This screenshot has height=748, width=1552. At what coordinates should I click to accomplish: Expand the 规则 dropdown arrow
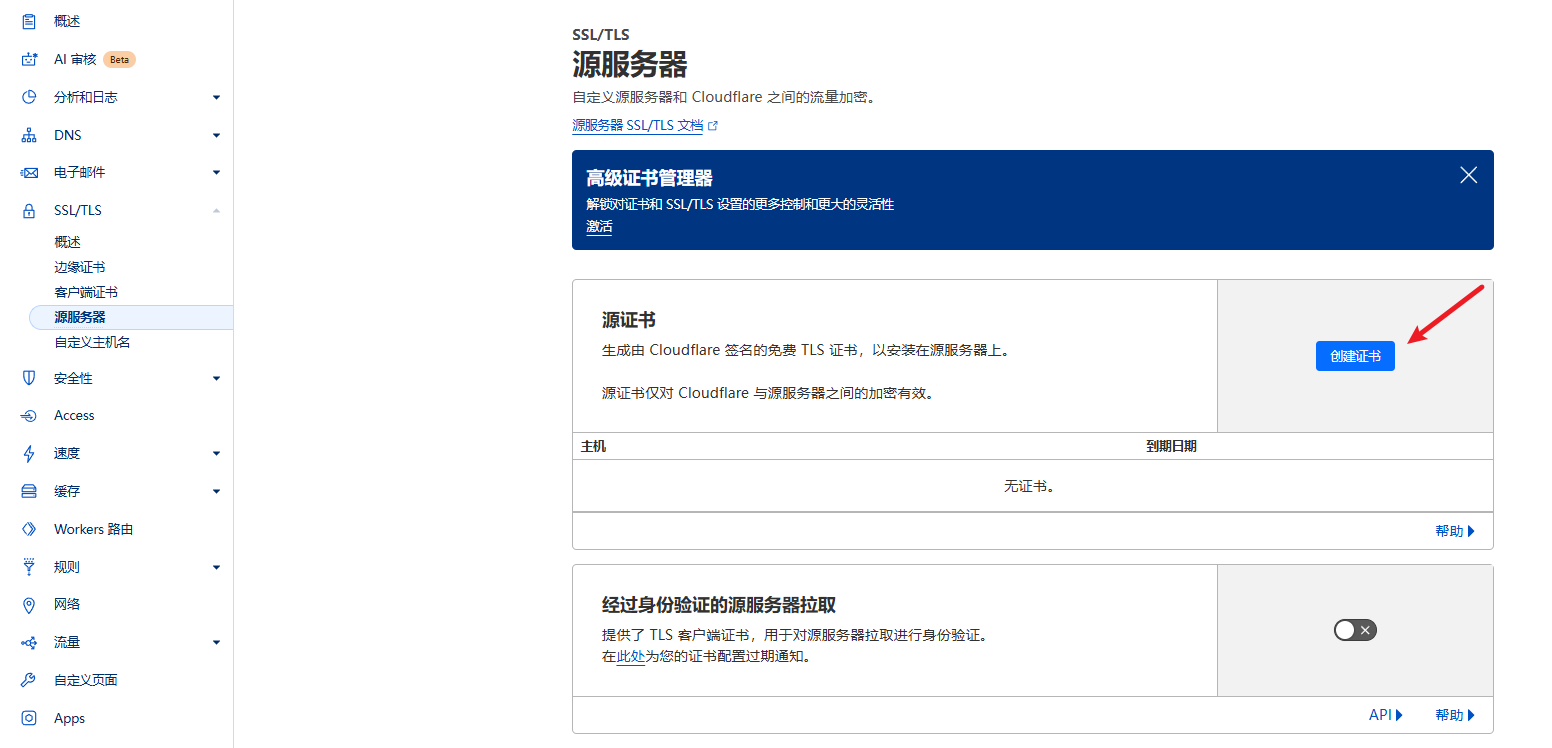[x=216, y=567]
